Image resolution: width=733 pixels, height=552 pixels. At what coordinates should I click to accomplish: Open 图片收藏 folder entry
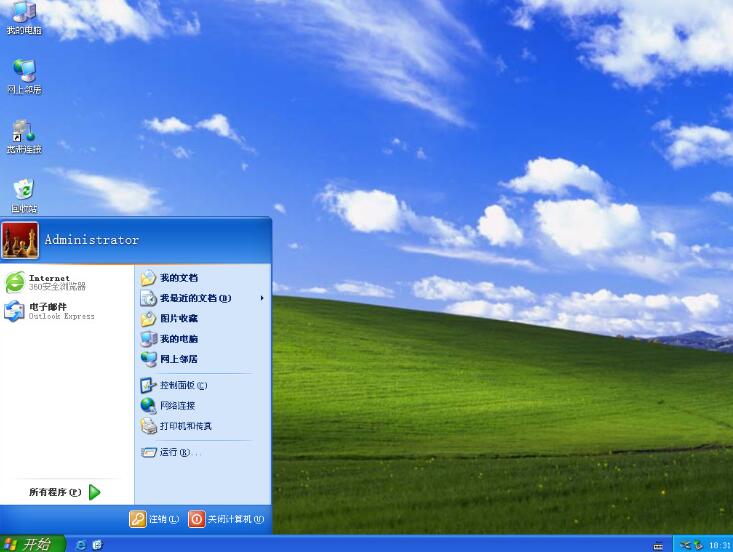pyautogui.click(x=202, y=318)
